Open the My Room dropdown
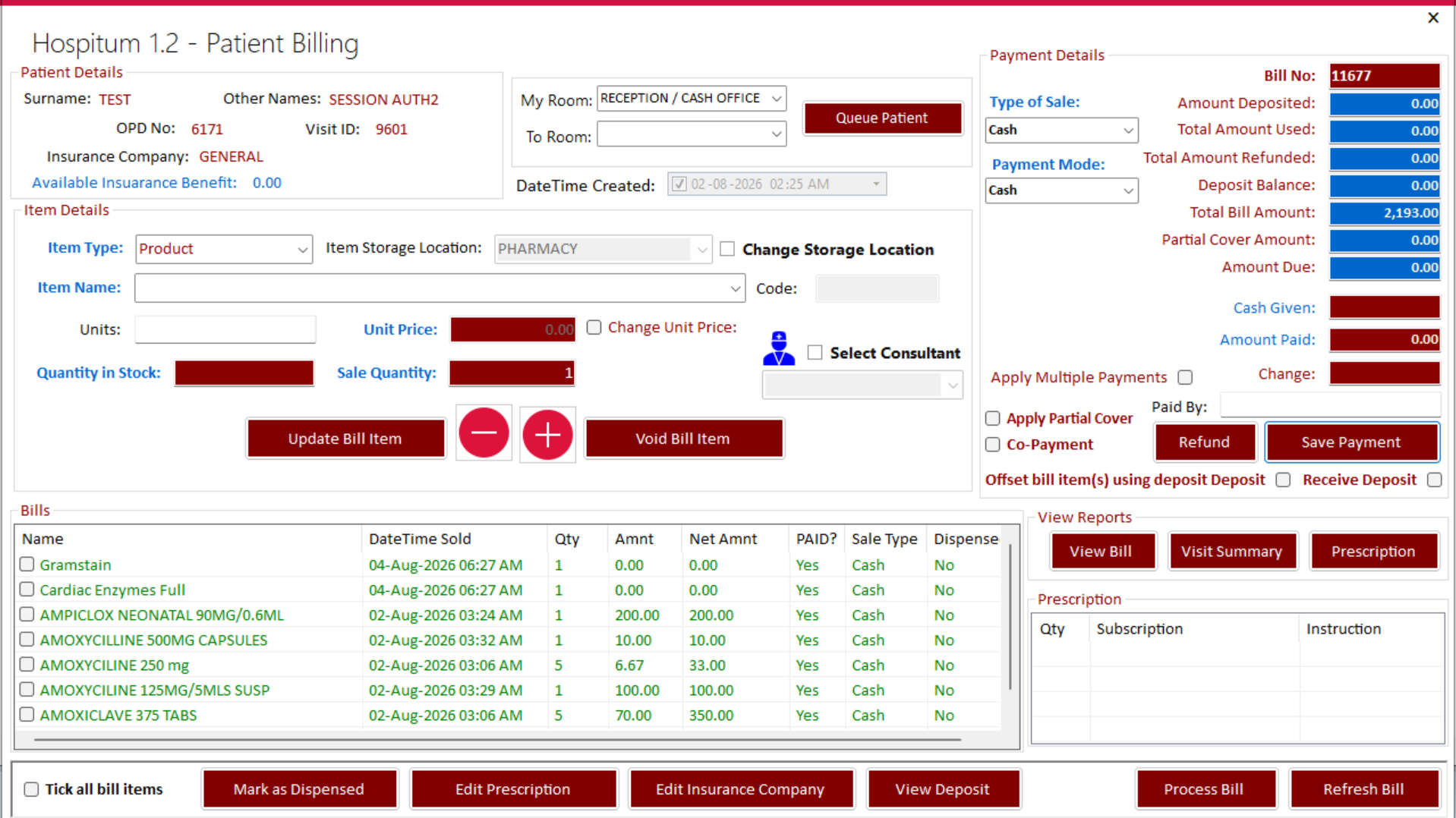1456x818 pixels. tap(776, 99)
